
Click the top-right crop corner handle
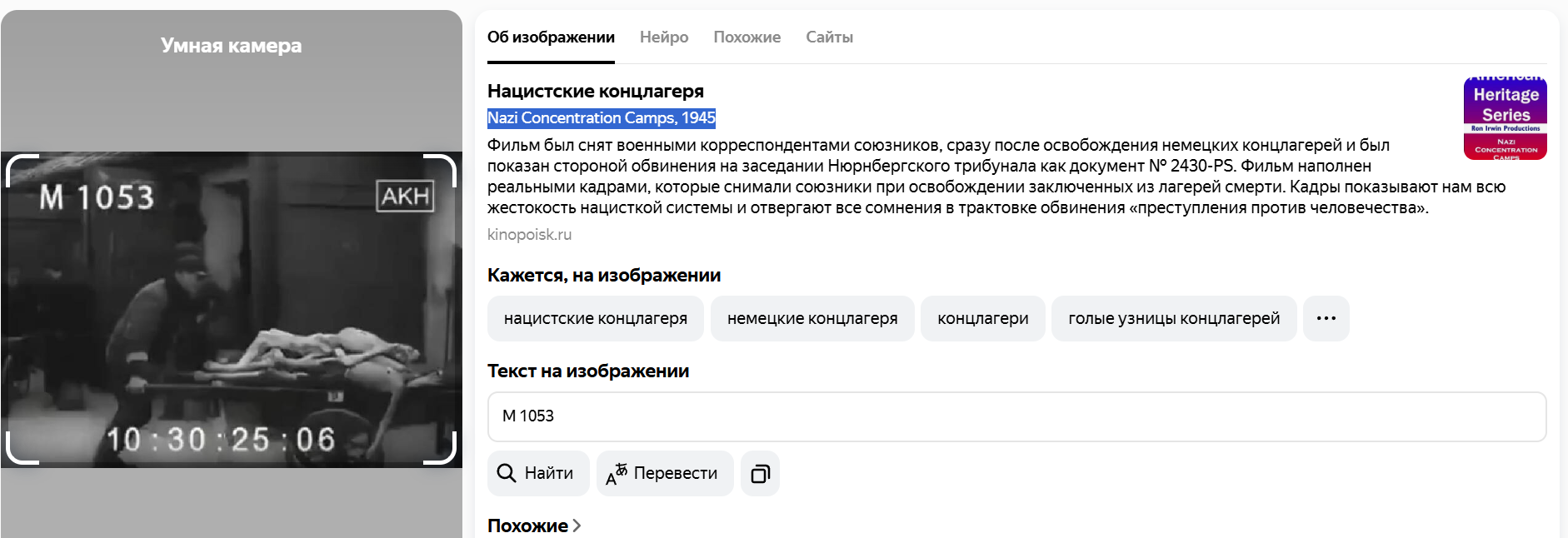coord(445,165)
